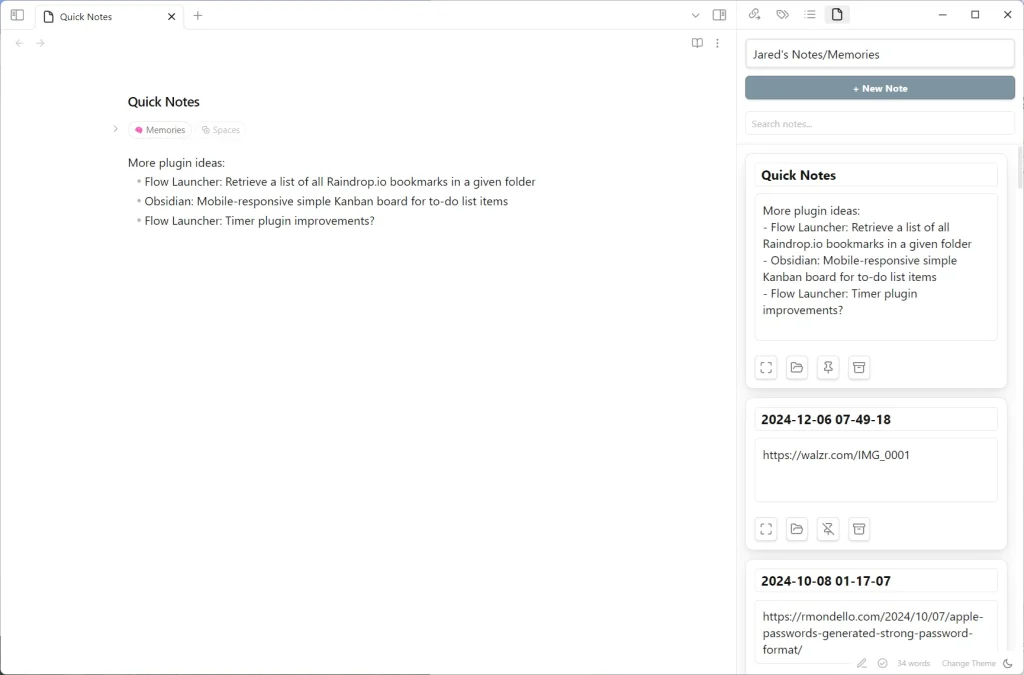Screen dimensions: 1024x675
Task: Maximize the application window
Action: coord(975,14)
